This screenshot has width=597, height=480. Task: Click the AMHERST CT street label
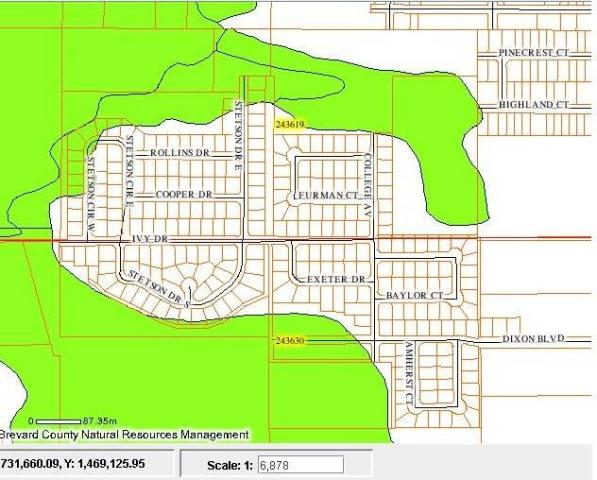409,374
